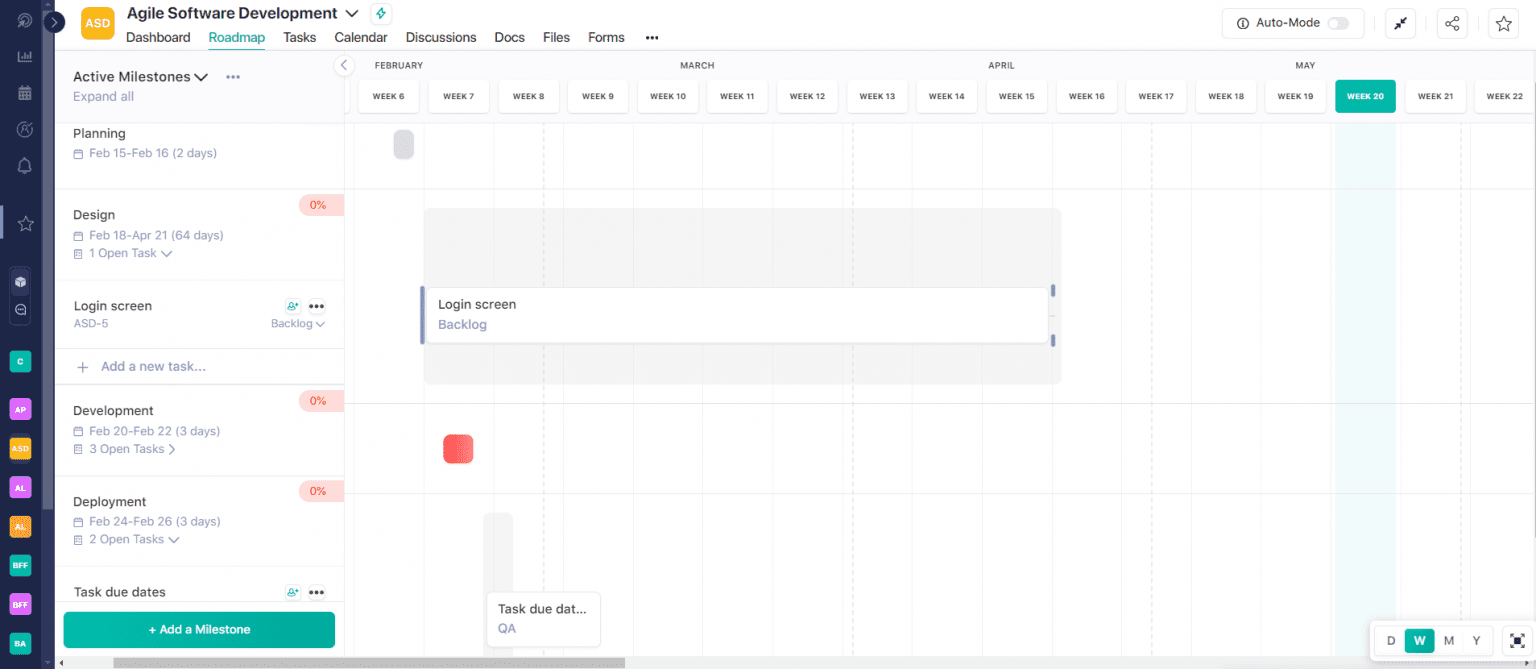The width and height of the screenshot is (1536, 669).
Task: Click the Add a Milestone button
Action: click(x=199, y=630)
